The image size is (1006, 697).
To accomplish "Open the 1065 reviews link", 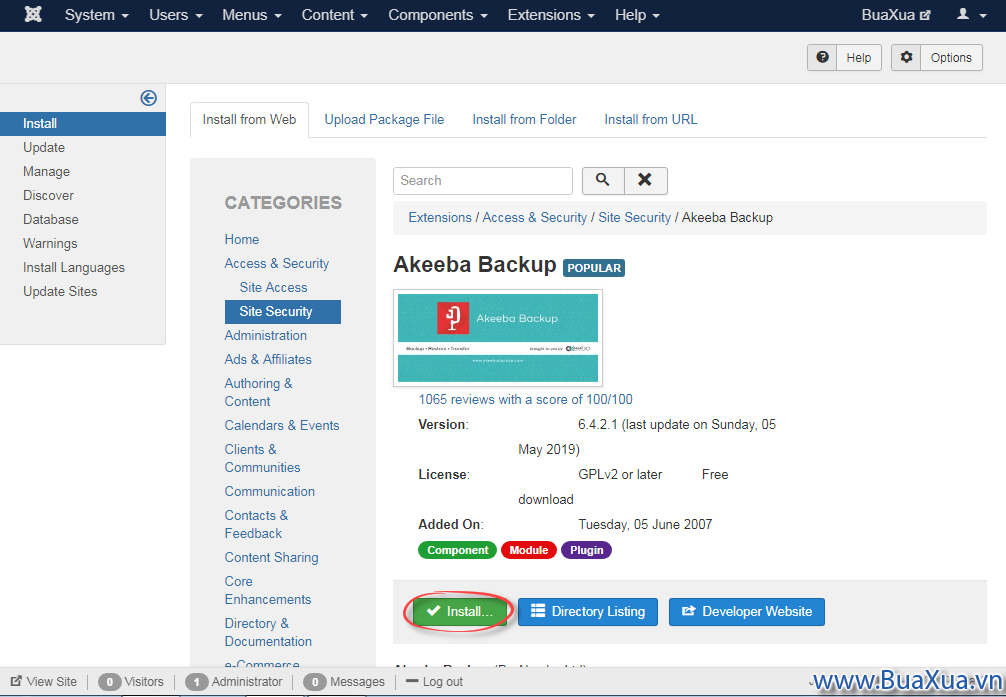I will (525, 400).
